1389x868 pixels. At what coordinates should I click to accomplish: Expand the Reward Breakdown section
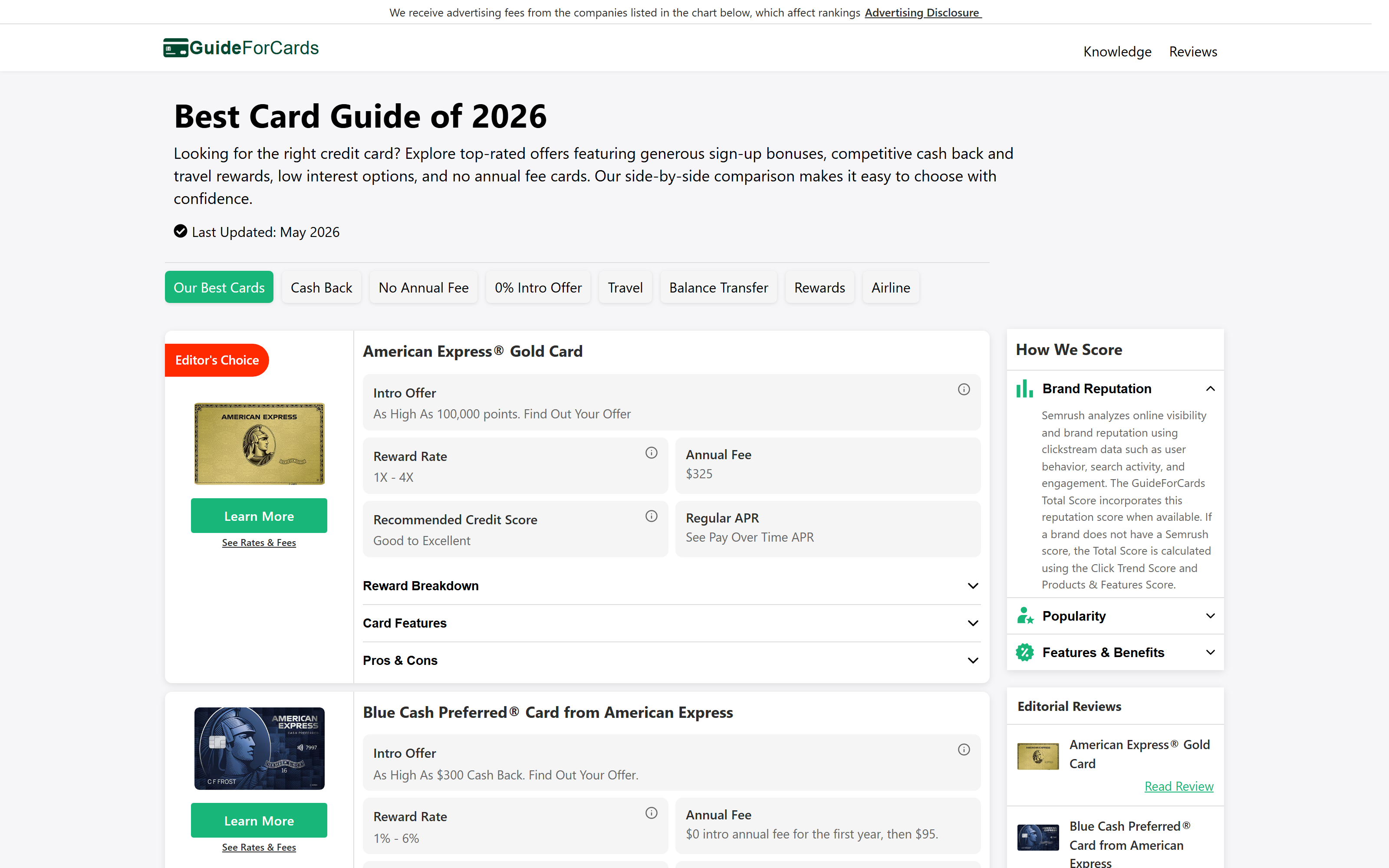pyautogui.click(x=671, y=585)
